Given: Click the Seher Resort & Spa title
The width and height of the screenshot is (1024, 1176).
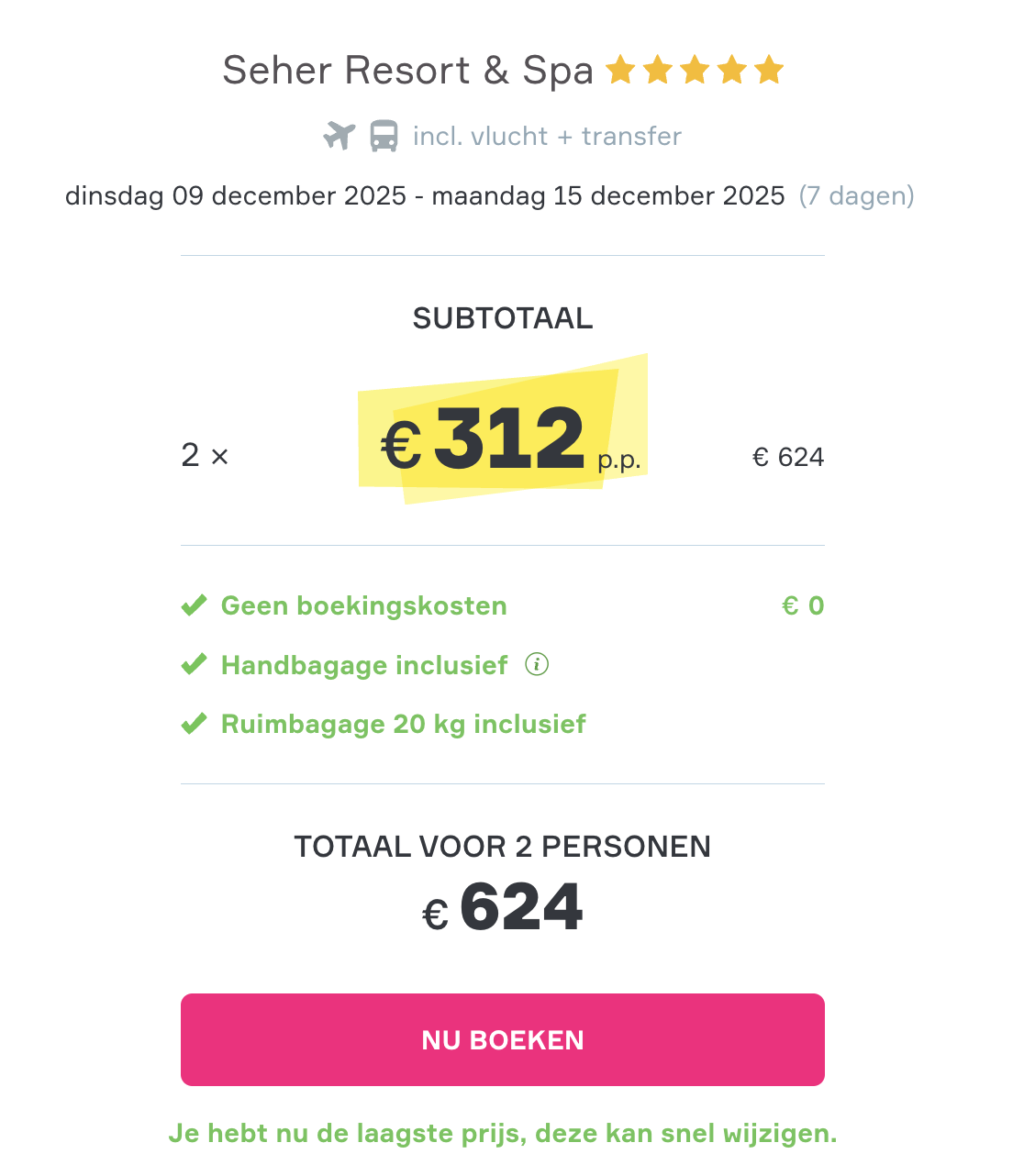Looking at the screenshot, I should pos(407,71).
